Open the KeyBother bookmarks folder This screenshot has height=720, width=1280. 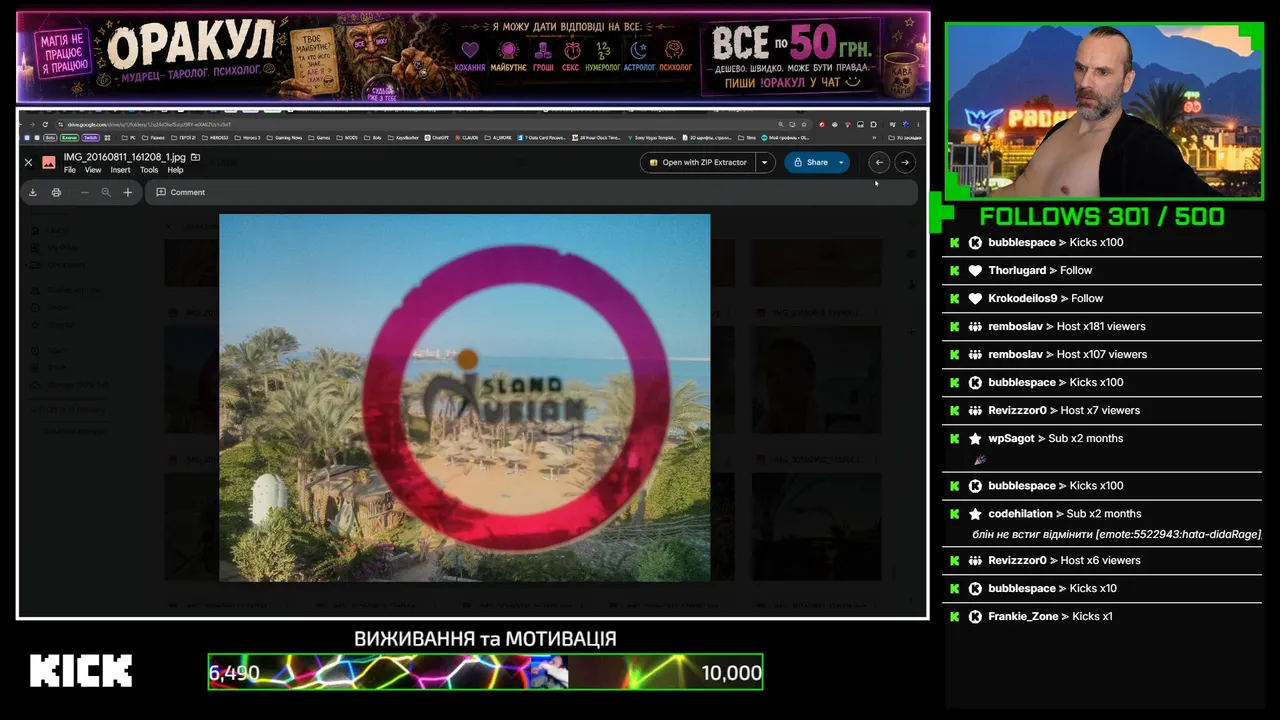[x=405, y=137]
